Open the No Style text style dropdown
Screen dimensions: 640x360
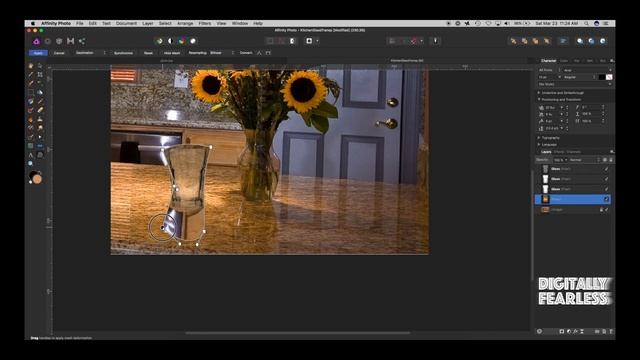pos(575,84)
